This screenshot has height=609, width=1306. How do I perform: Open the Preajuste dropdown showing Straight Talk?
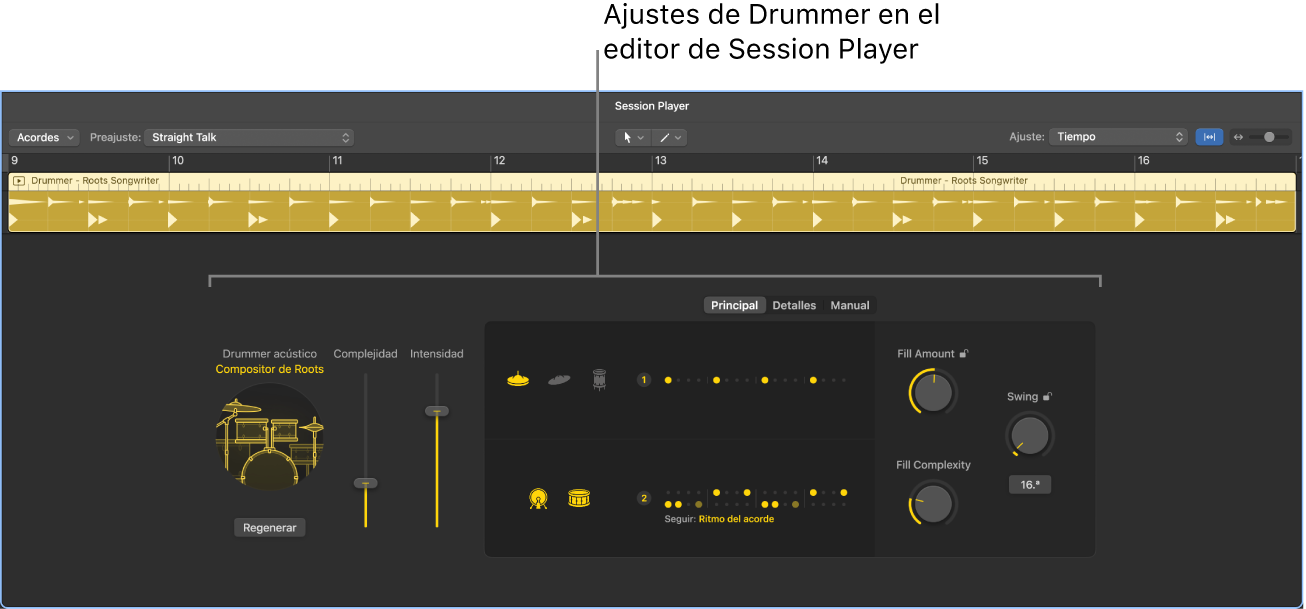(x=248, y=137)
